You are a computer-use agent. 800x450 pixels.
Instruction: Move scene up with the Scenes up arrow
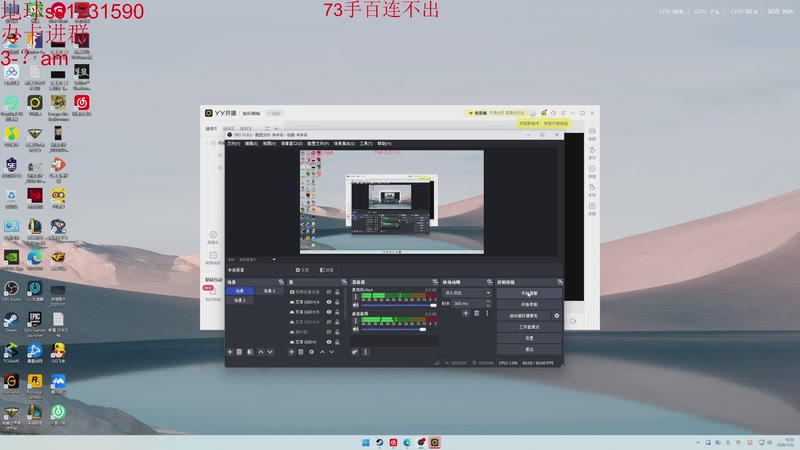pyautogui.click(x=261, y=352)
